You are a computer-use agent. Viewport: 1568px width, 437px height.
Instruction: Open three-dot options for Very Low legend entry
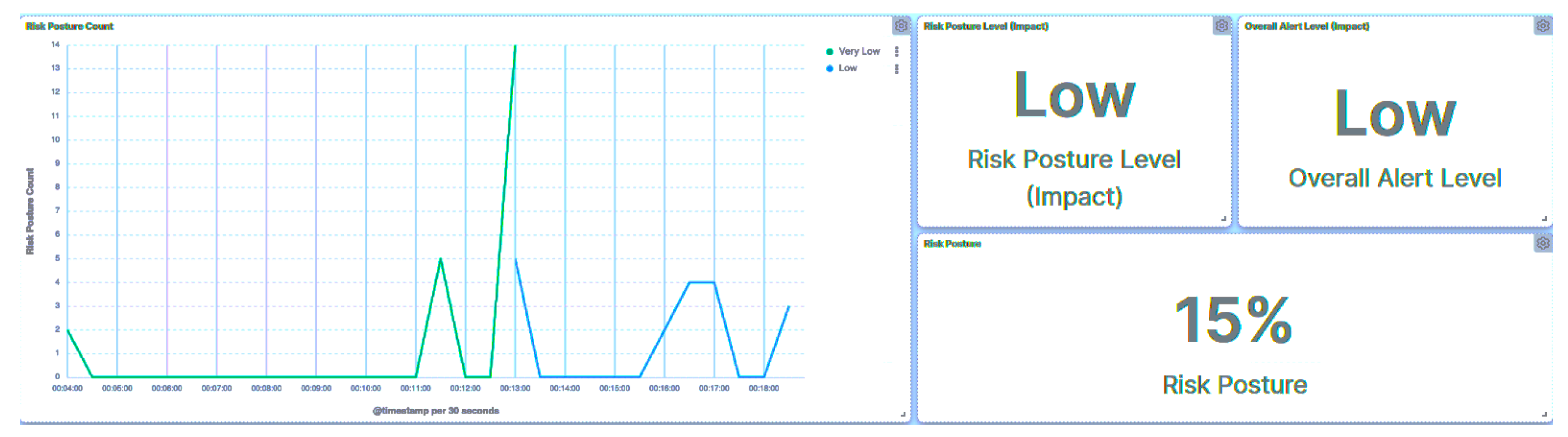click(x=896, y=51)
